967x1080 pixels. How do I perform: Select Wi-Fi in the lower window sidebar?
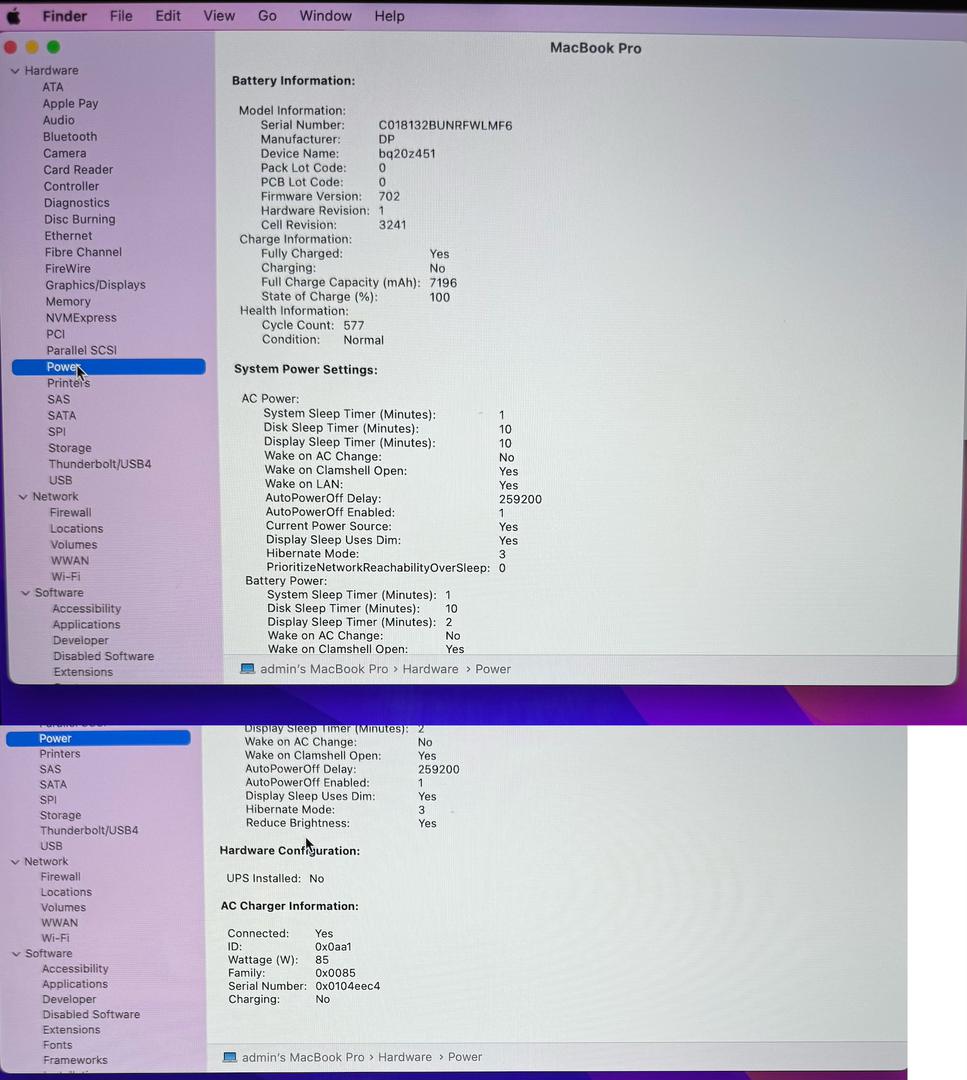[x=55, y=938]
